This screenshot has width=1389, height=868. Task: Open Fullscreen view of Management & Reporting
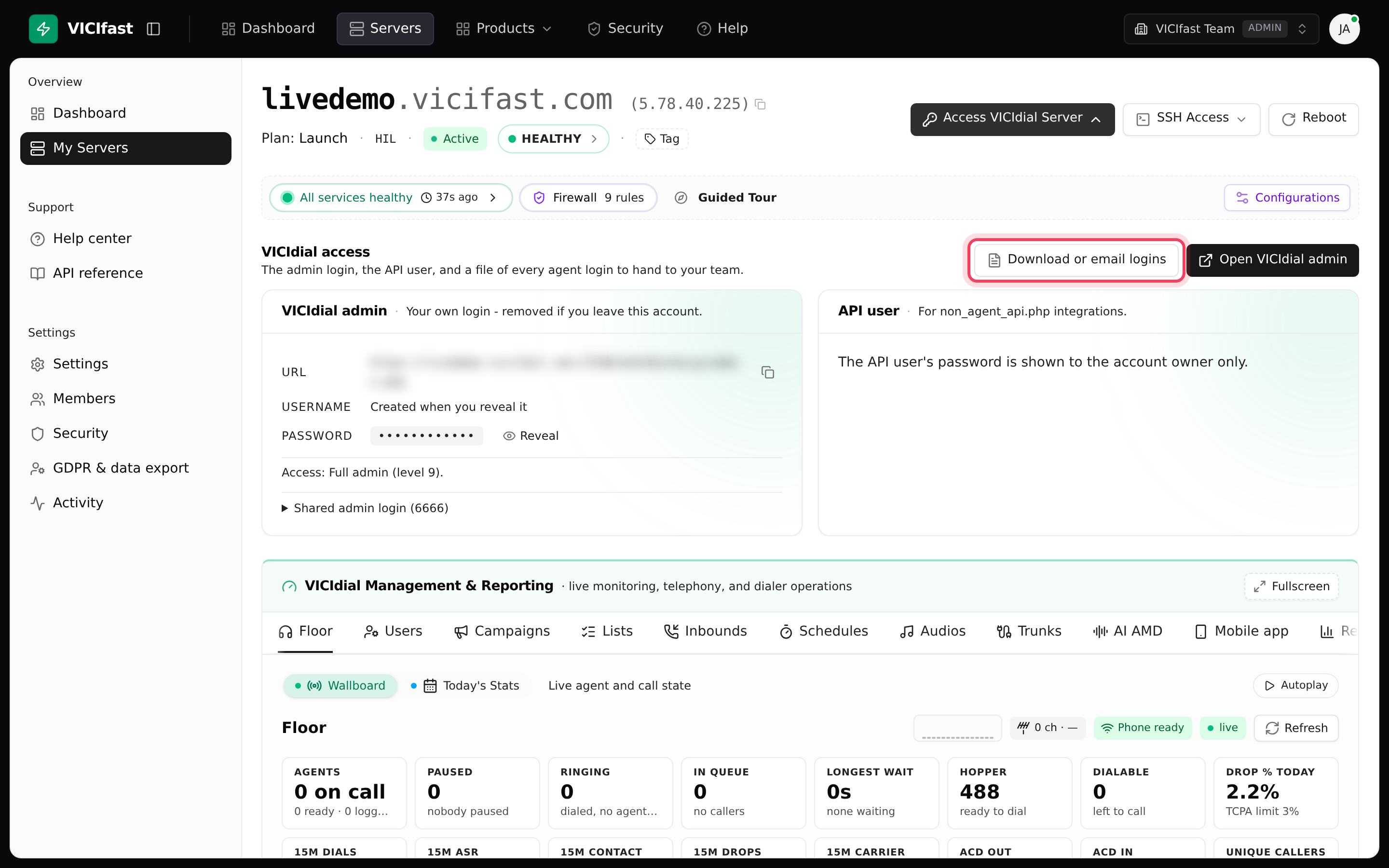click(1292, 586)
